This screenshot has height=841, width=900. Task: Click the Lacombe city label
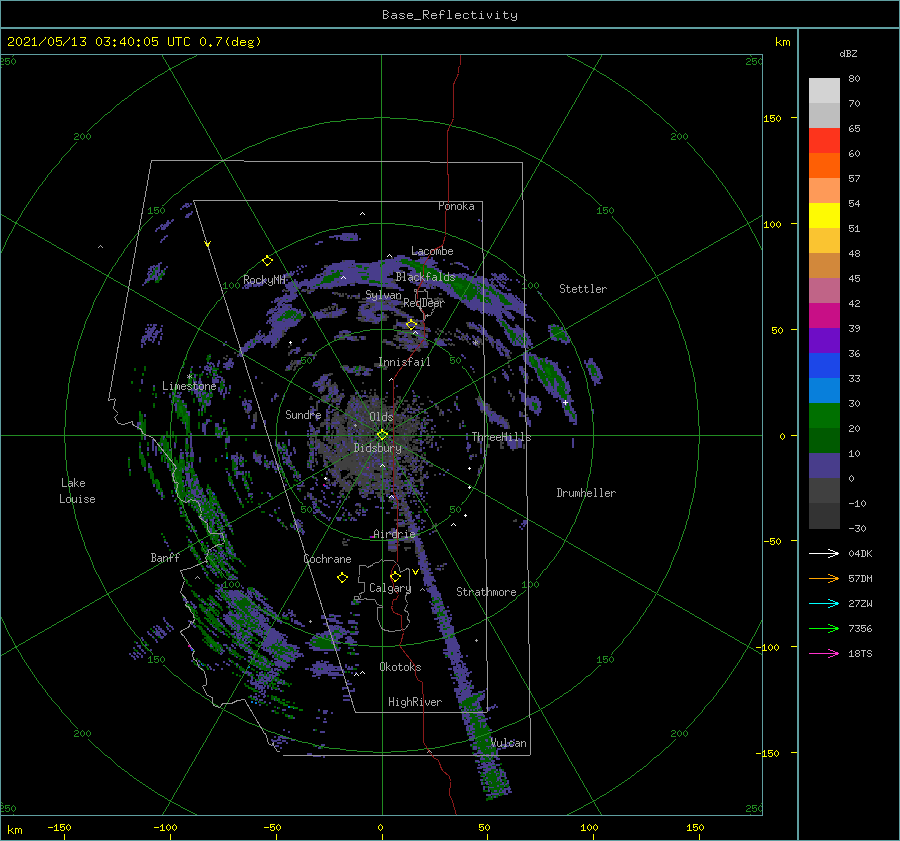(432, 251)
